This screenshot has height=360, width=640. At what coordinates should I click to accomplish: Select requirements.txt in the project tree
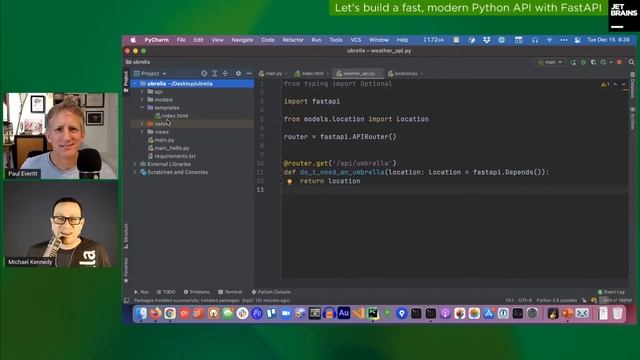pyautogui.click(x=172, y=156)
